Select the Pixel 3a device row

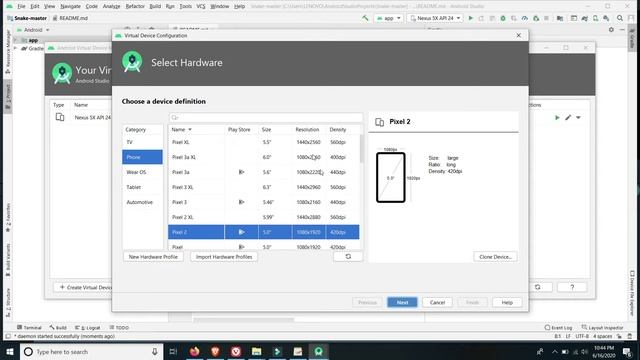[264, 172]
